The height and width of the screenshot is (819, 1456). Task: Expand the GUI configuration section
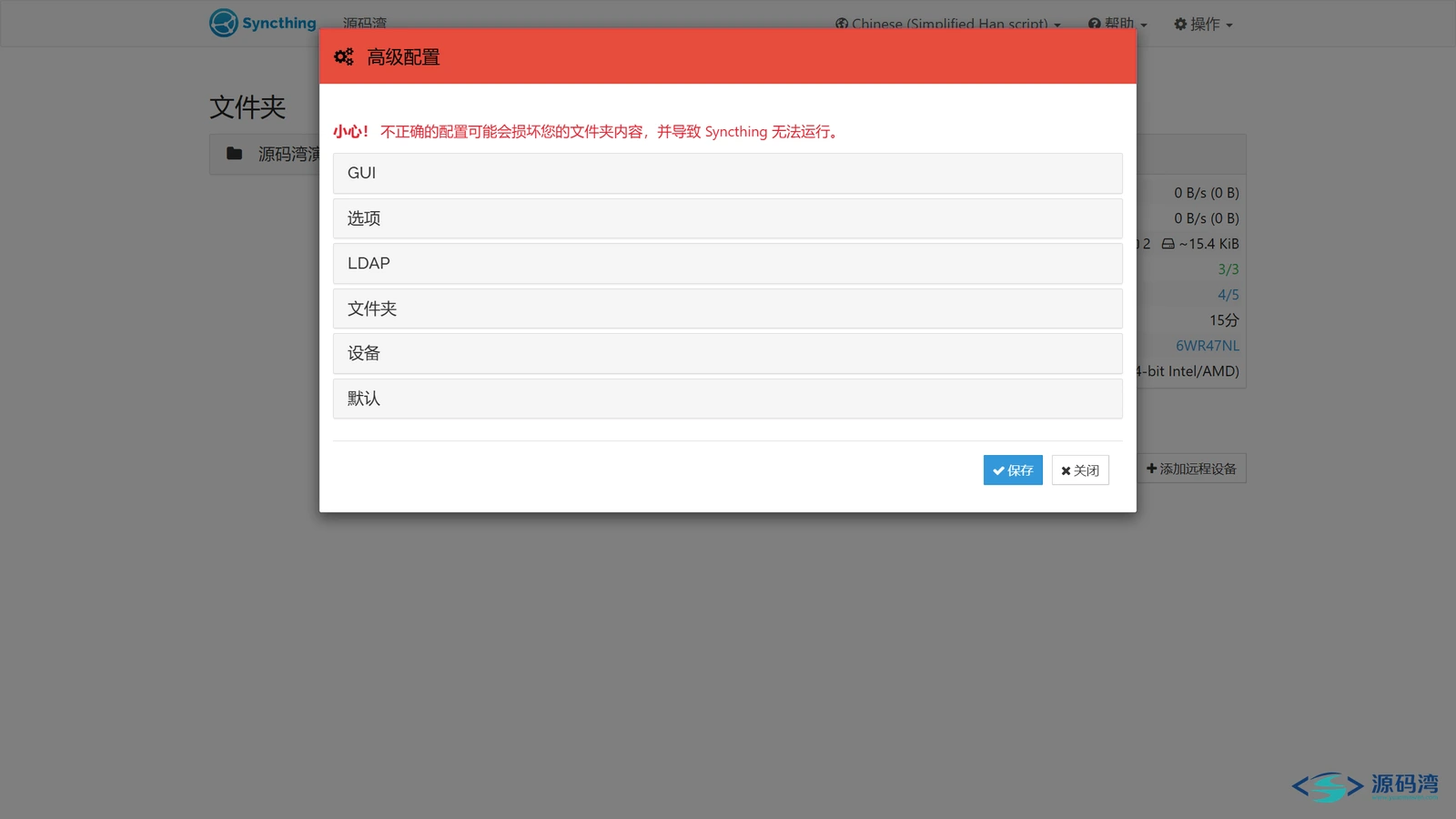click(x=727, y=173)
